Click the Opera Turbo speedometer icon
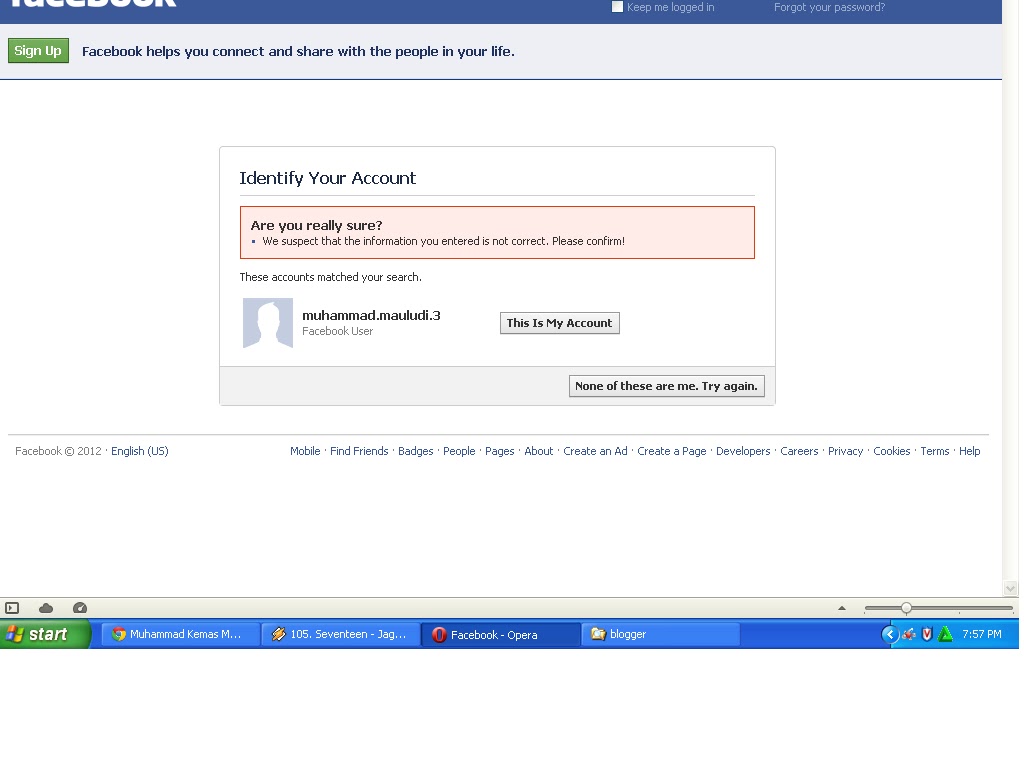Viewport: 1024px width, 768px height. pyautogui.click(x=80, y=608)
